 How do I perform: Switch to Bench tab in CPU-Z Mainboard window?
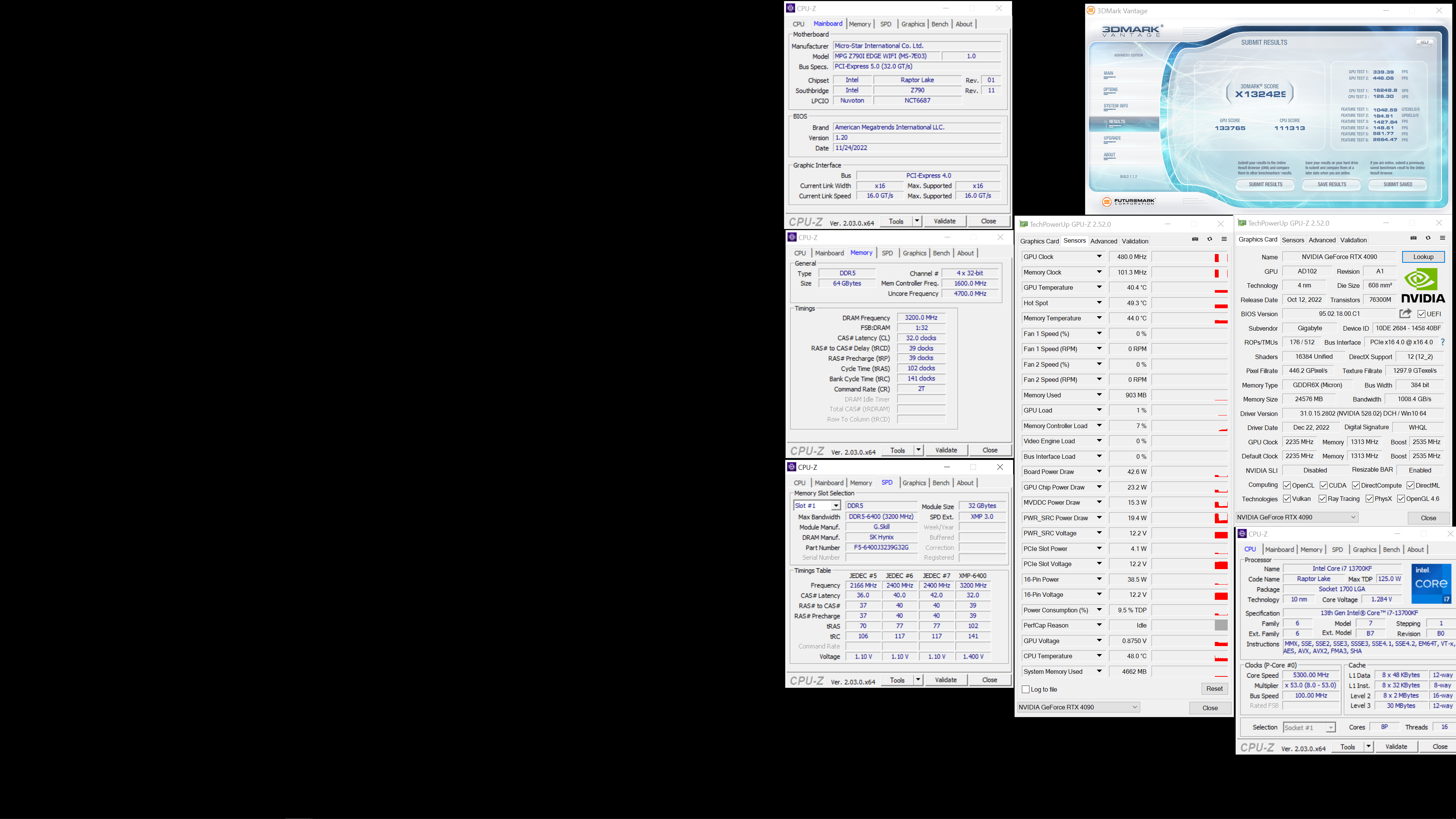pyautogui.click(x=940, y=24)
